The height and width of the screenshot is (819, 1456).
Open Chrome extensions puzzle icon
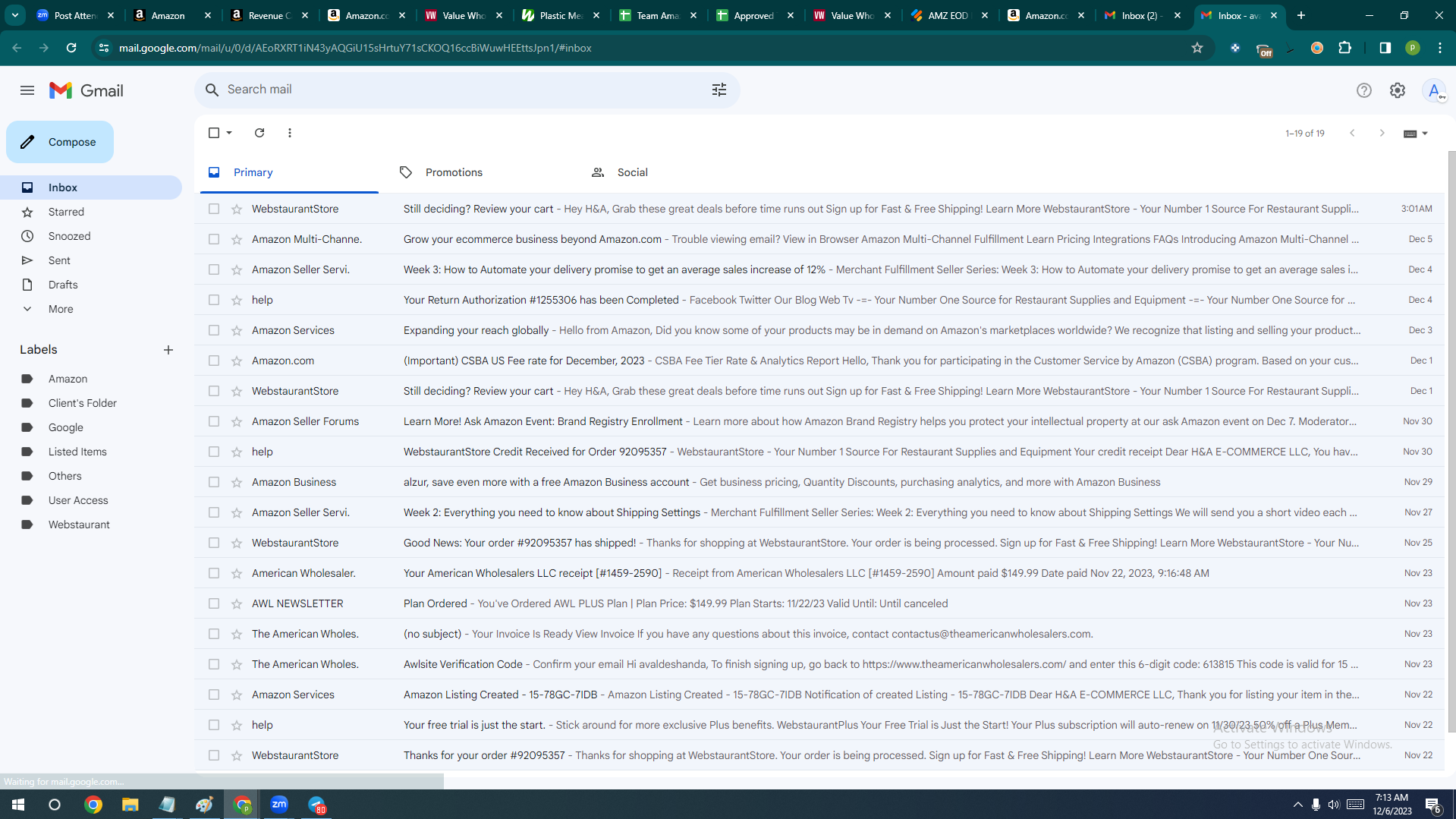tap(1345, 48)
